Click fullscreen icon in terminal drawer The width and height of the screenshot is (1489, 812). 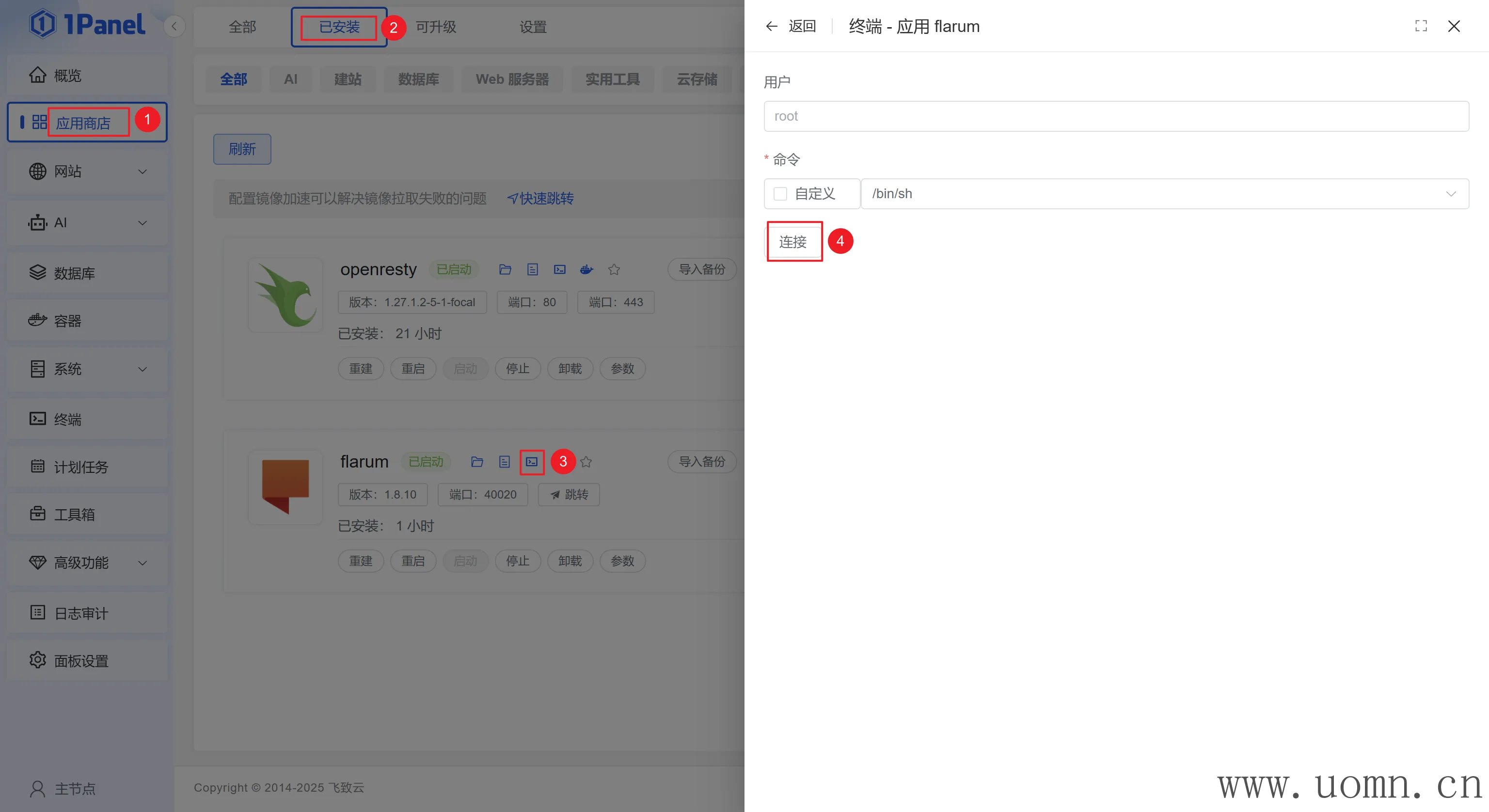pos(1421,26)
